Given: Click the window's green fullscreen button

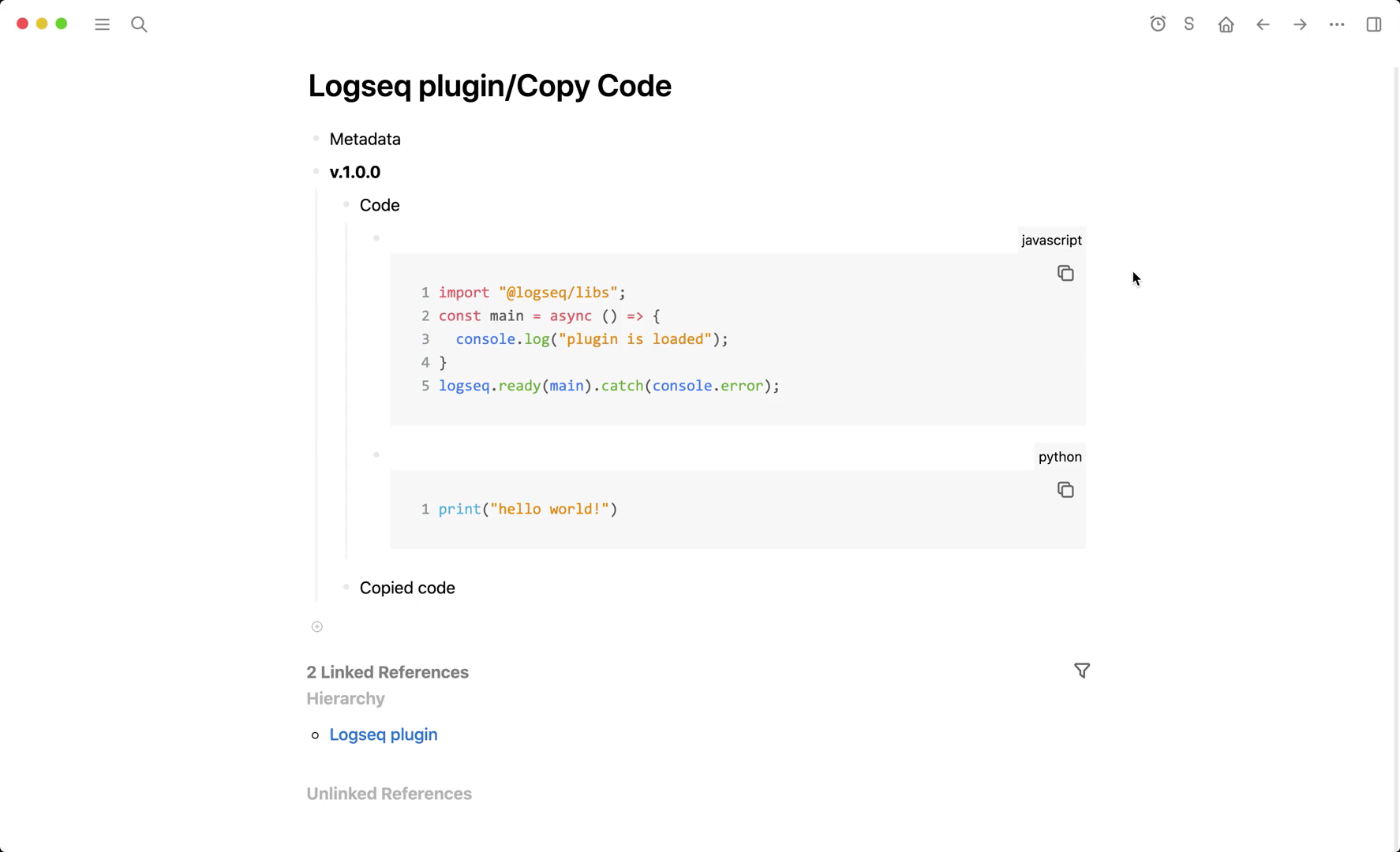Looking at the screenshot, I should 62,24.
